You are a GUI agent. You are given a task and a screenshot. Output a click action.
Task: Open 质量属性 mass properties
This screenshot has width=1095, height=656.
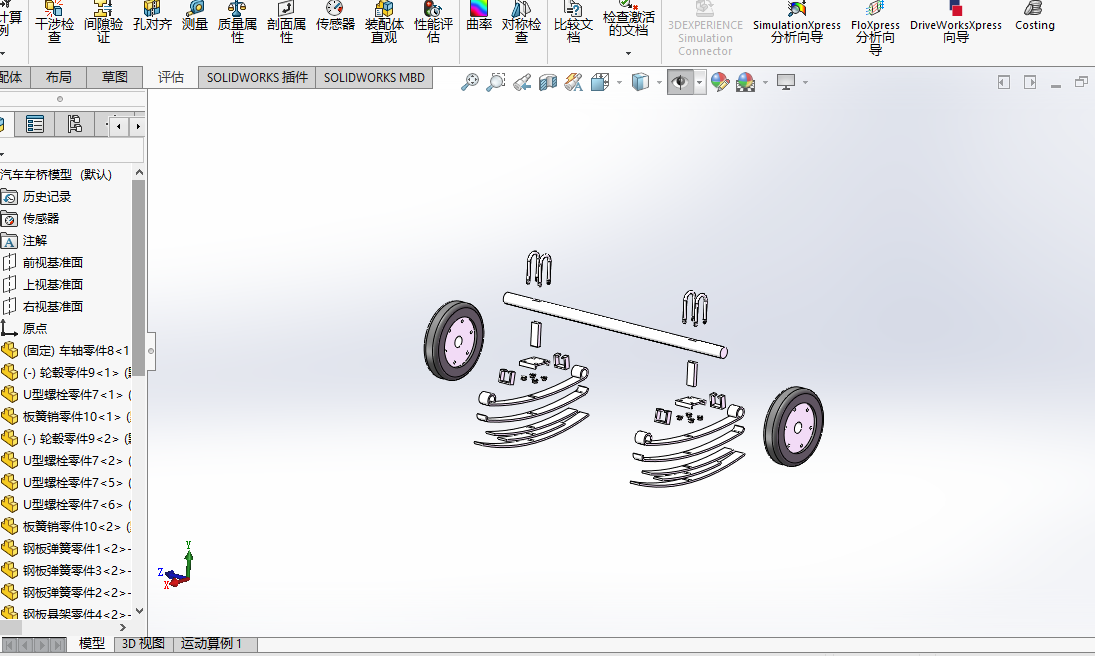(x=237, y=22)
